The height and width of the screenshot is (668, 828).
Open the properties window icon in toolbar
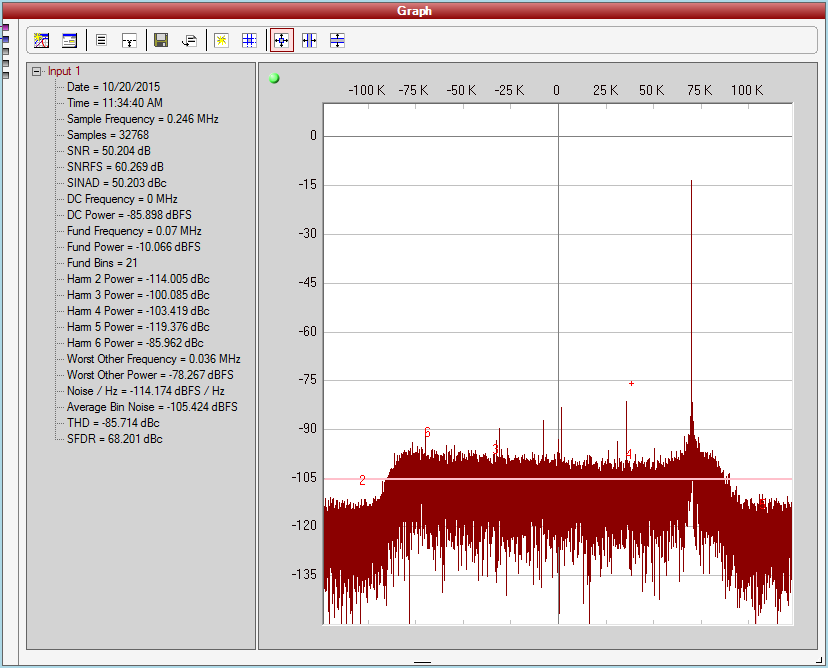(x=70, y=40)
